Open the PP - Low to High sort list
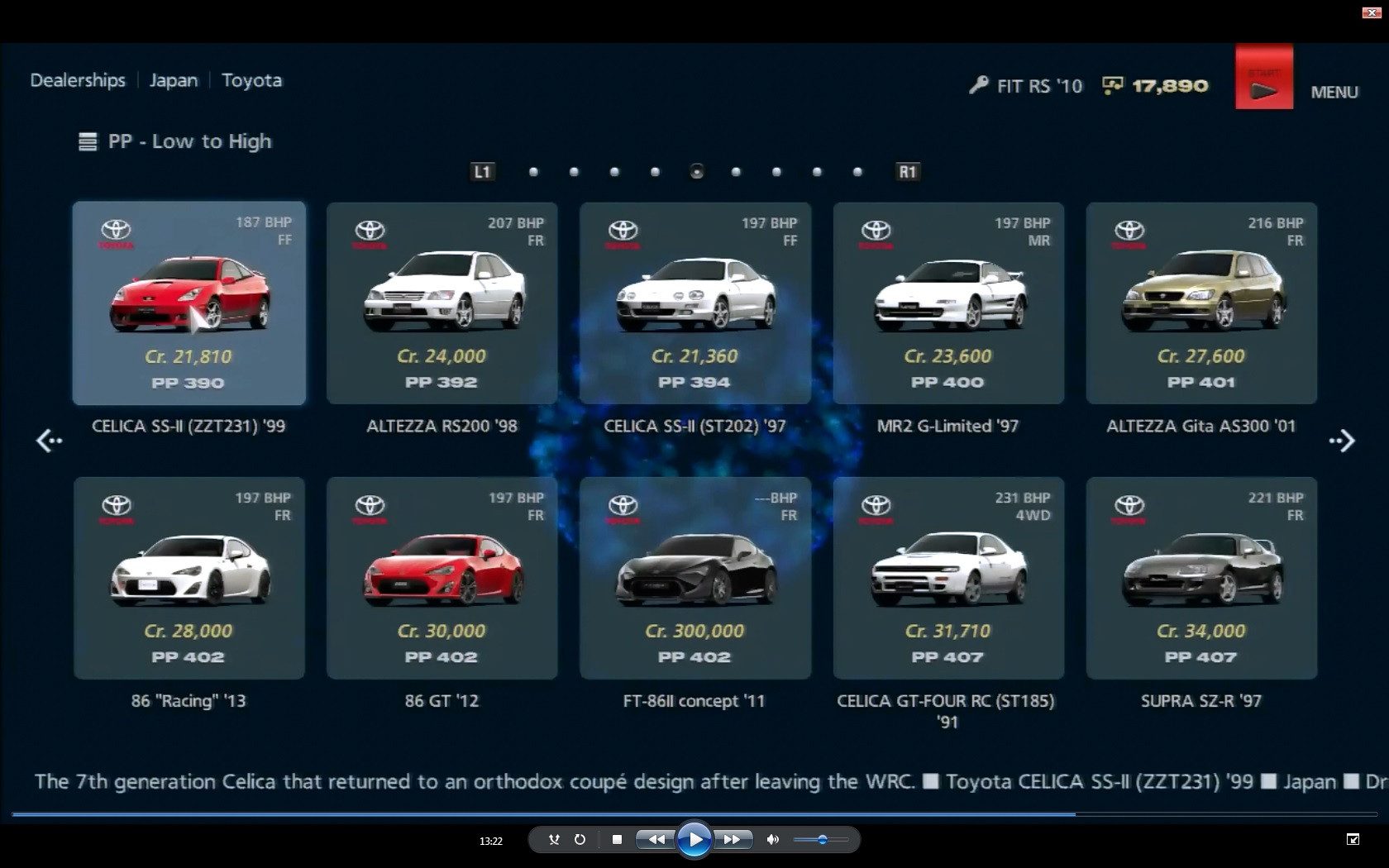Image resolution: width=1389 pixels, height=868 pixels. click(189, 141)
